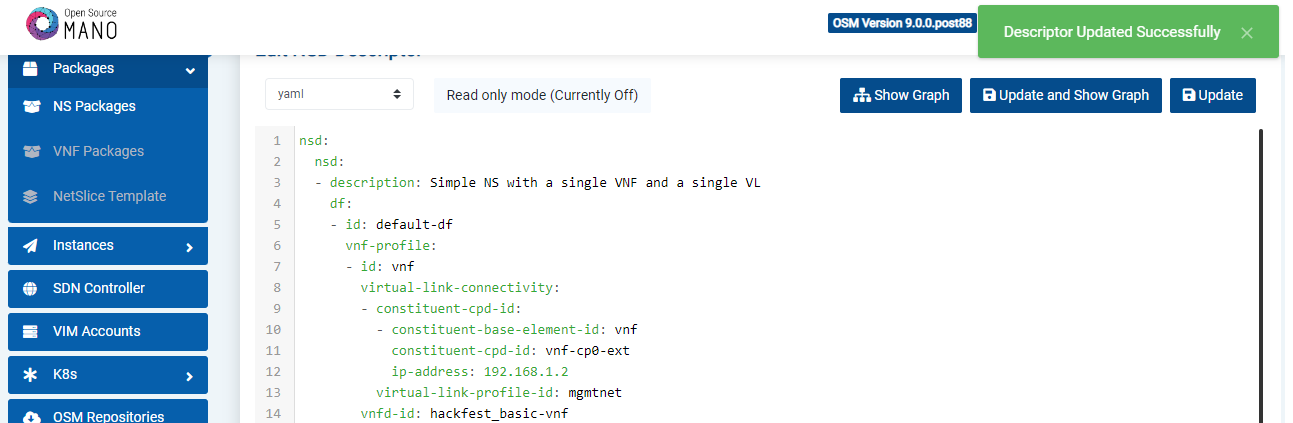This screenshot has height=423, width=1293.
Task: Click the VIM Accounts server icon
Action: (x=30, y=332)
